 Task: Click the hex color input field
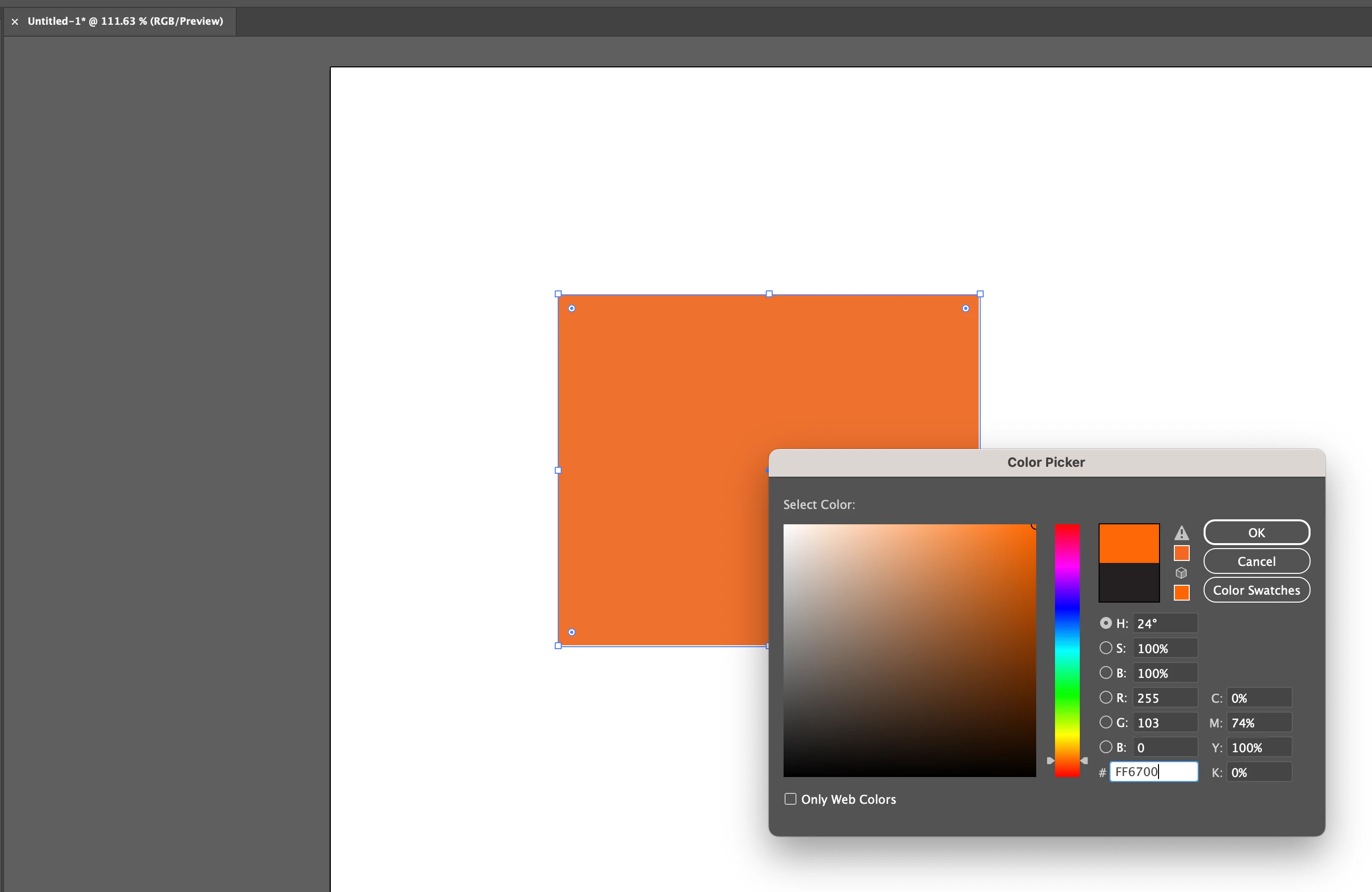[1153, 772]
